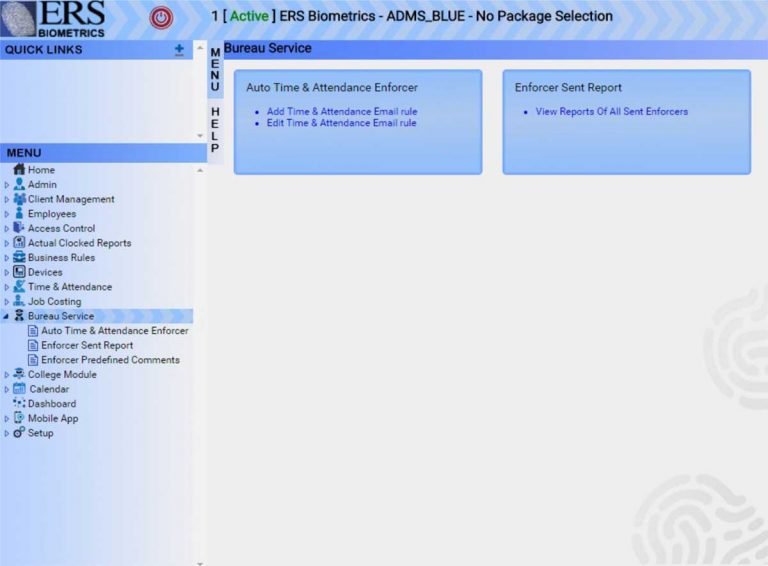Expand the Setup tree node

[x=6, y=434]
